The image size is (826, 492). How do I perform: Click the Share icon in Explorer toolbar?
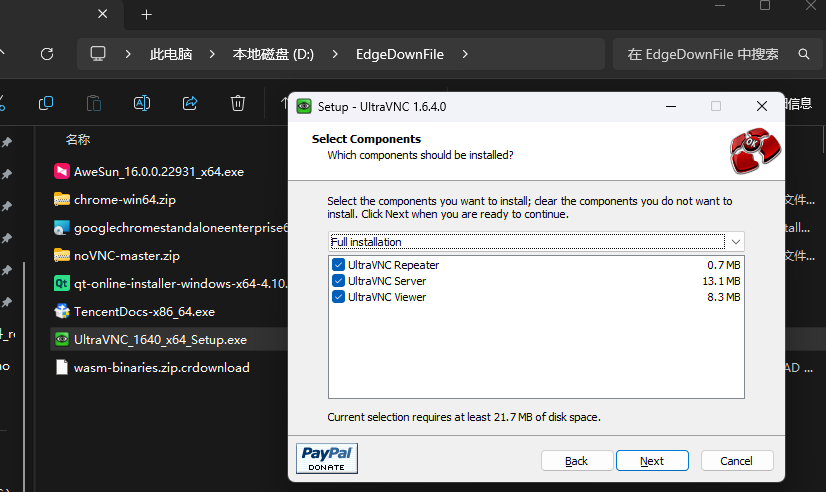(x=190, y=103)
